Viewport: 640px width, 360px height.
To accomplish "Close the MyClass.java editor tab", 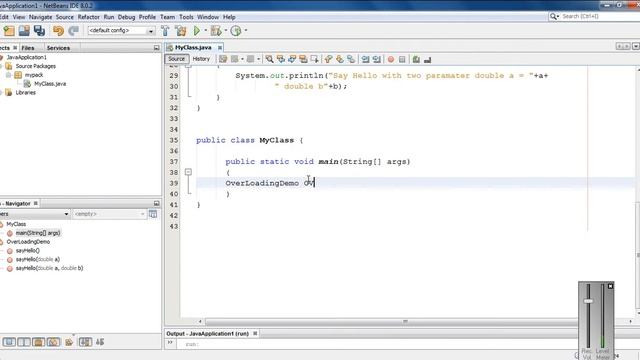I will tap(220, 48).
